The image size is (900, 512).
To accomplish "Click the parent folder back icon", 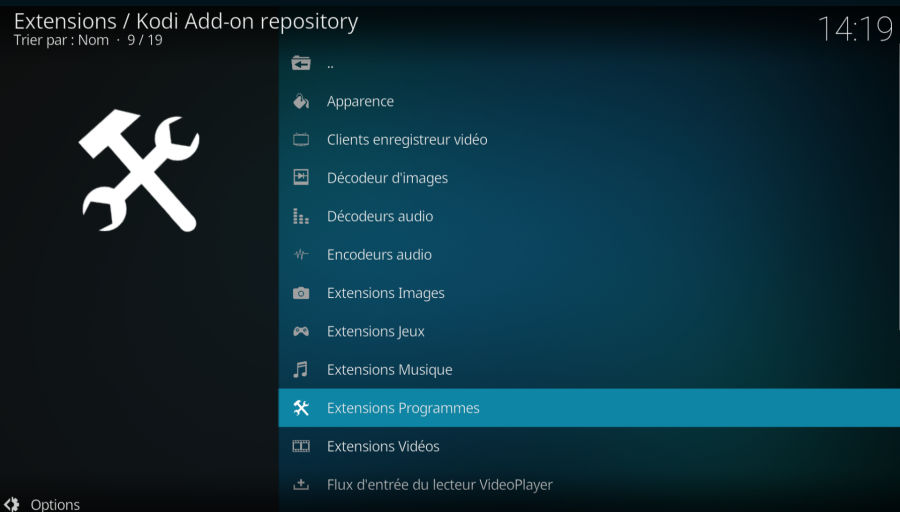I will (x=301, y=63).
